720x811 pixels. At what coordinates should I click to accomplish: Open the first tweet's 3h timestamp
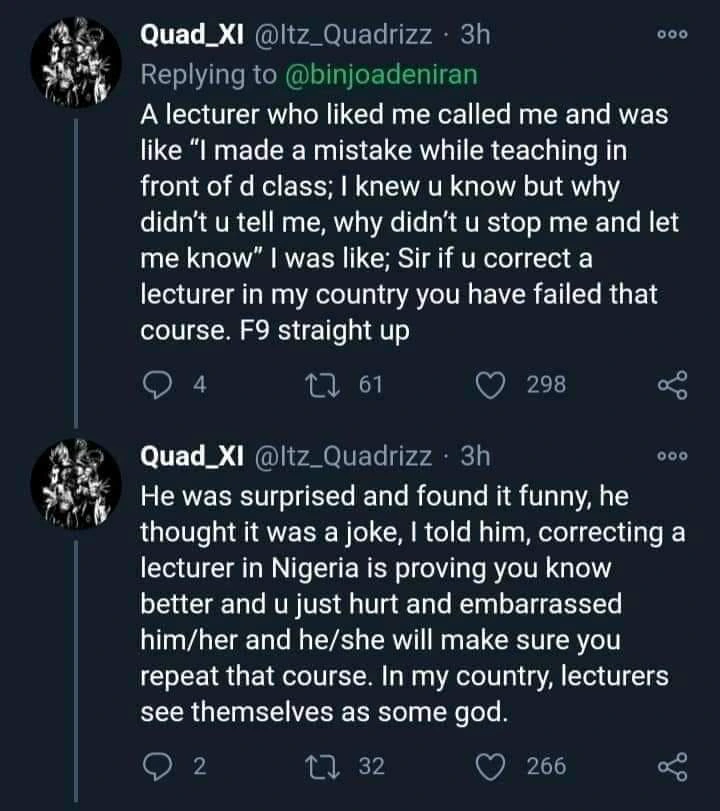(474, 35)
